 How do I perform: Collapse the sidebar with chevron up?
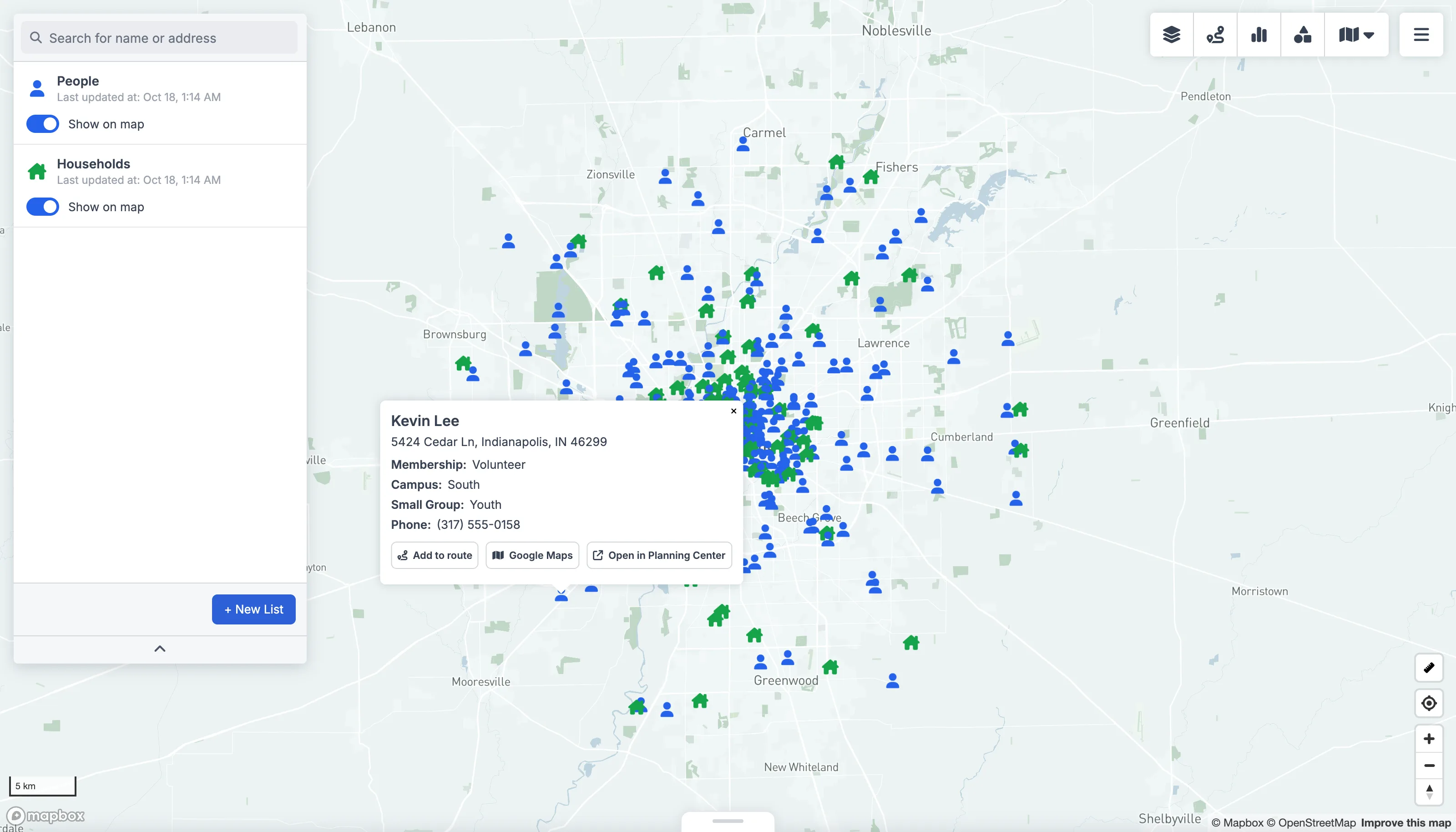click(160, 649)
